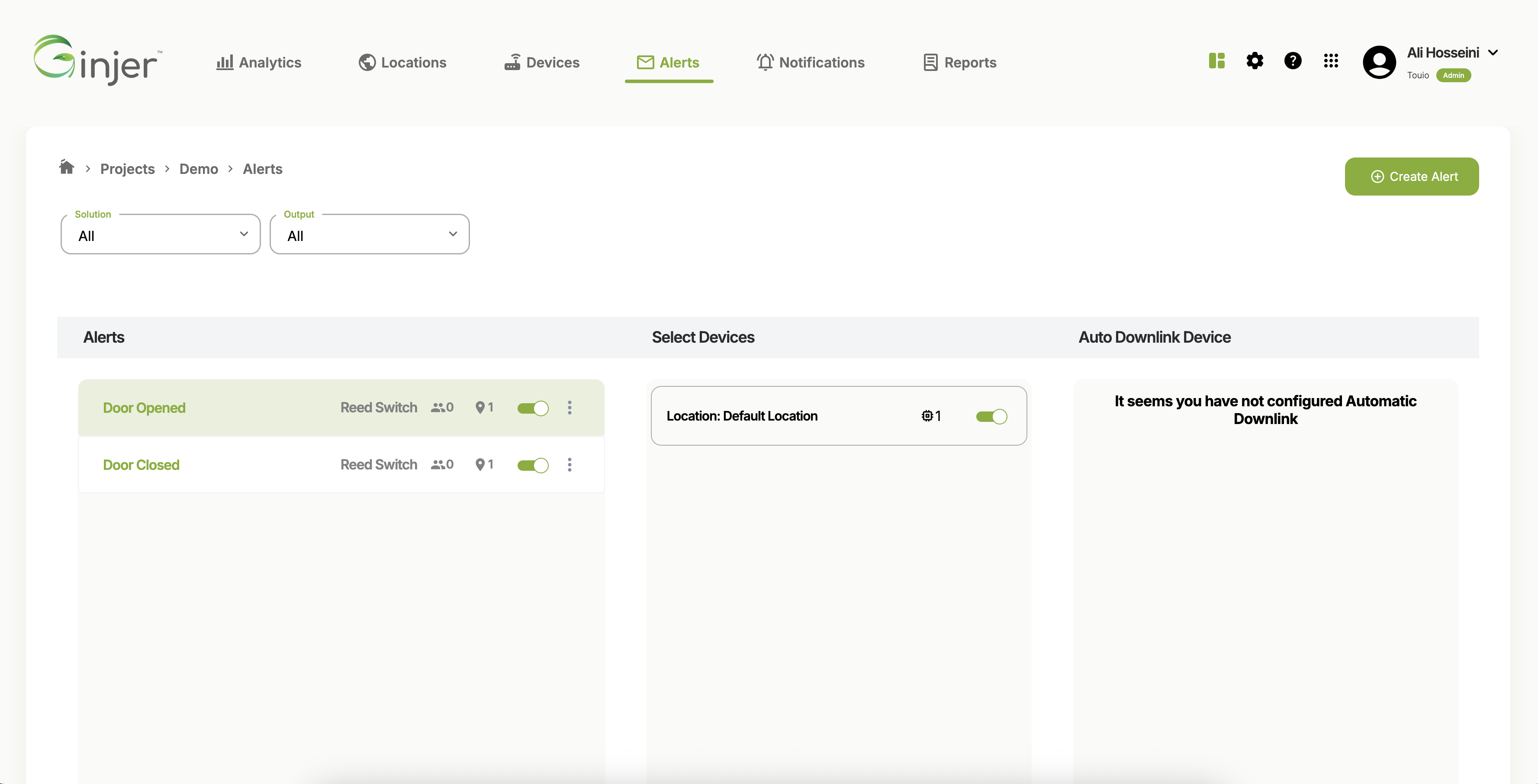Navigate to Projects breadcrumb link
This screenshot has width=1538, height=784.
127,169
